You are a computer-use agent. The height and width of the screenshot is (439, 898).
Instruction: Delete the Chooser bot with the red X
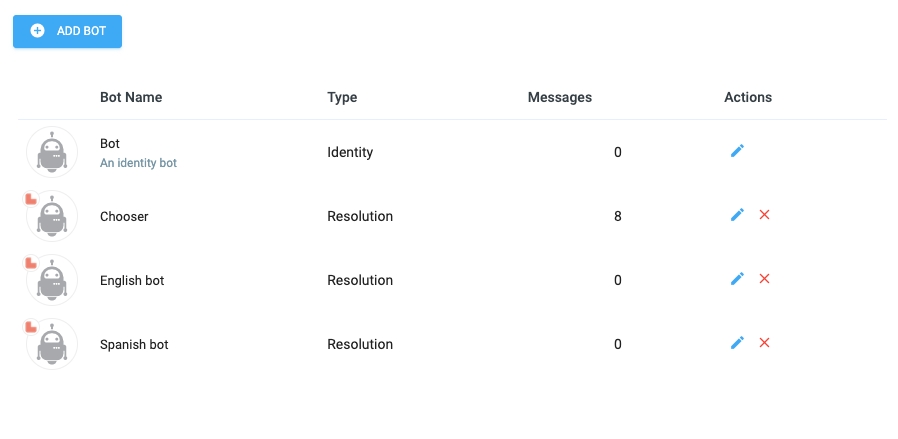click(x=764, y=215)
